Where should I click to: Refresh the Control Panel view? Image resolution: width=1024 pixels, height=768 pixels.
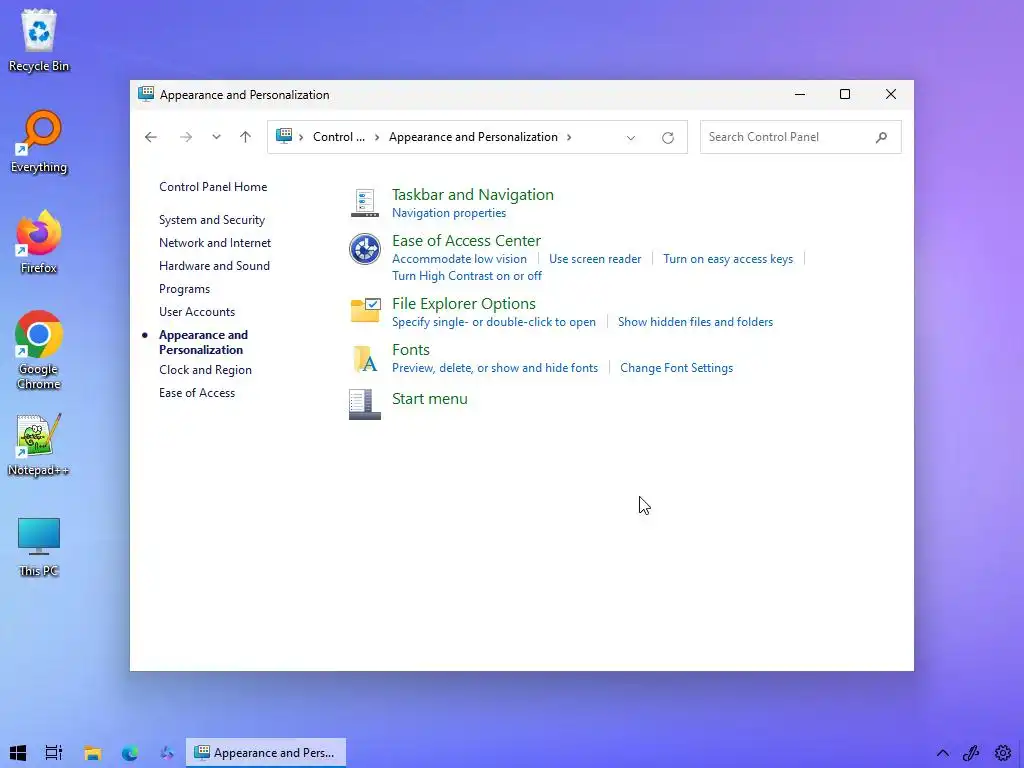(x=667, y=138)
